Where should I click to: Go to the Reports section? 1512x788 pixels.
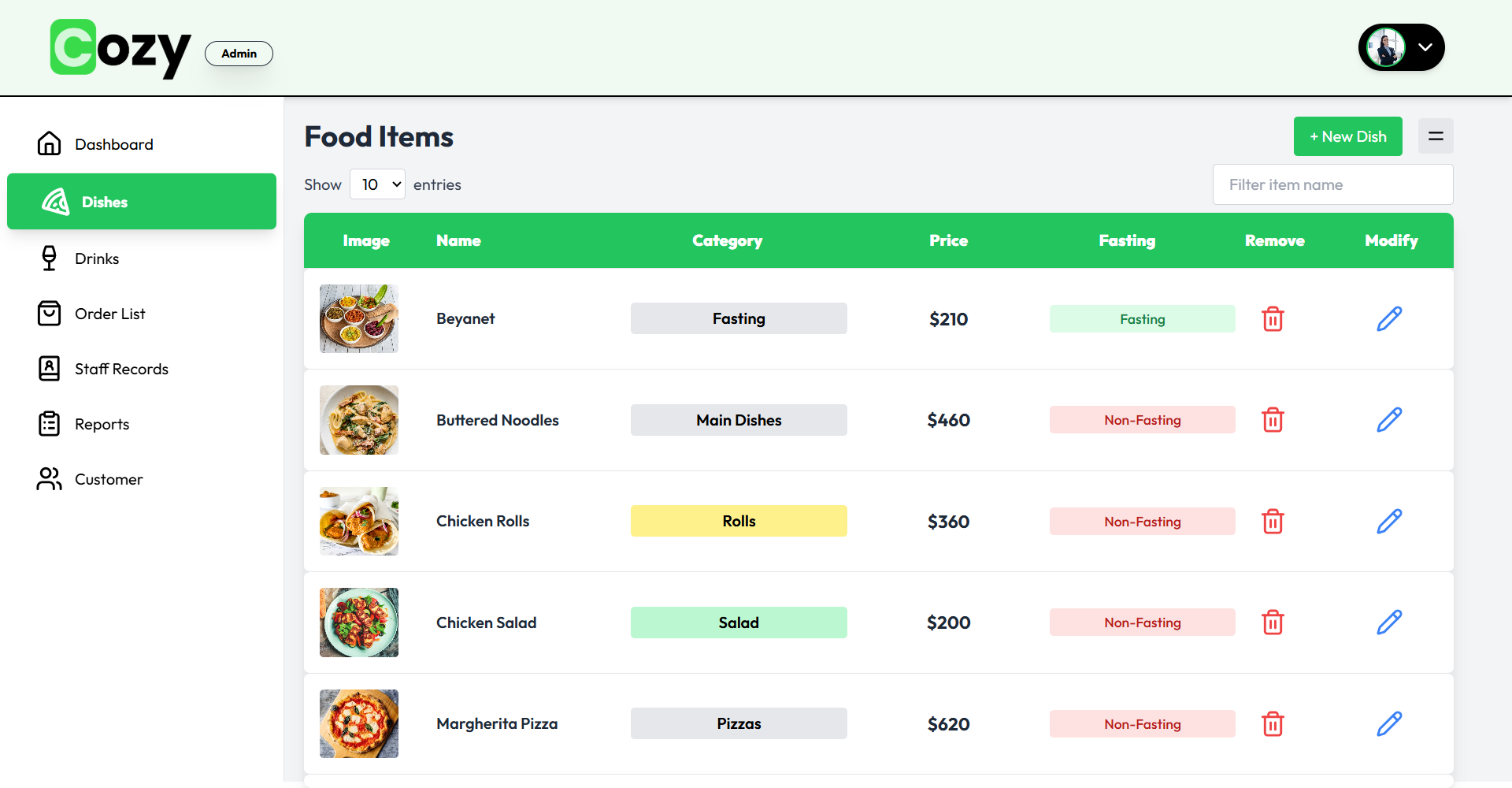pyautogui.click(x=102, y=423)
